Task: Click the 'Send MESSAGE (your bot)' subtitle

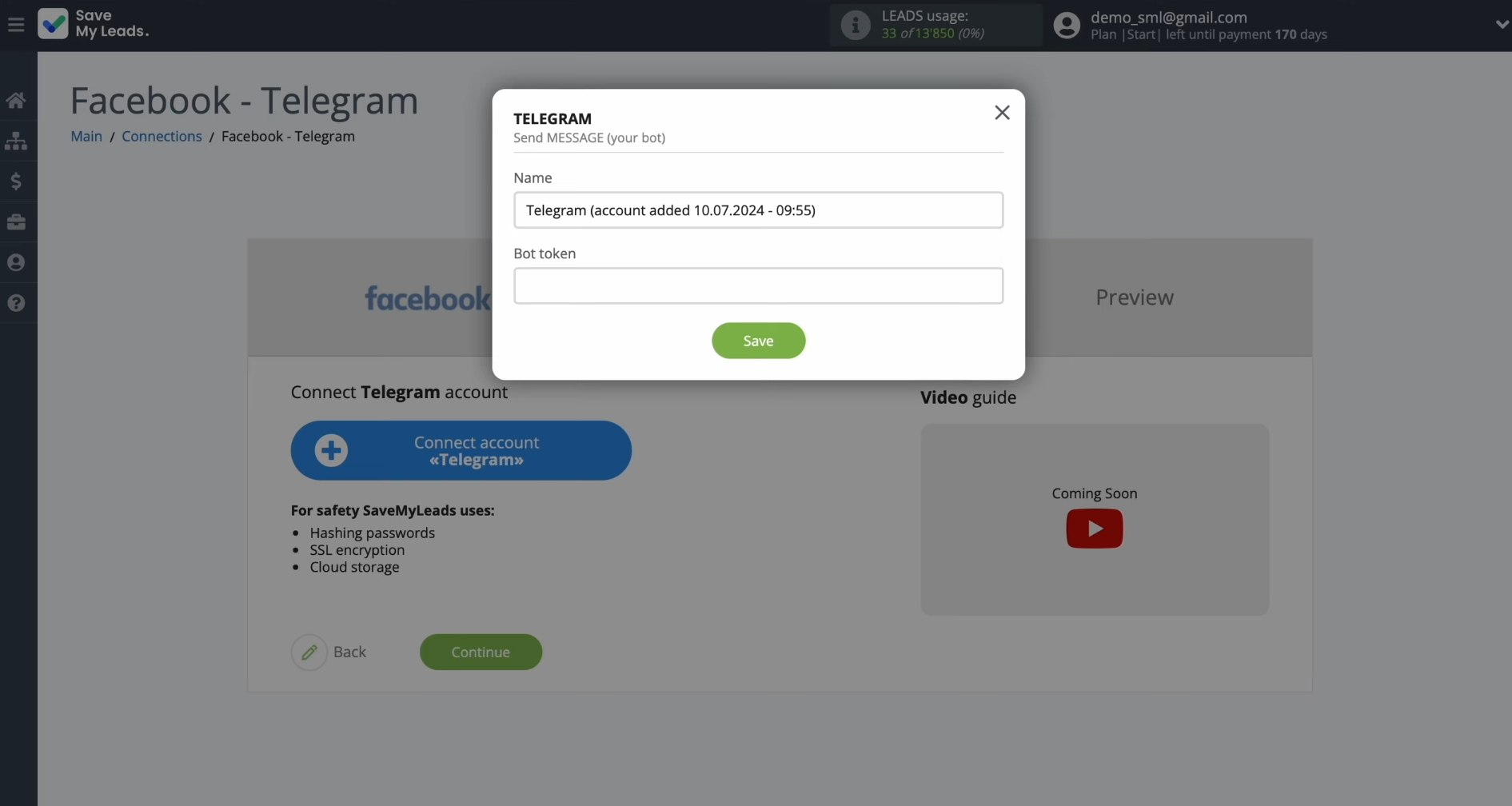Action: click(589, 138)
